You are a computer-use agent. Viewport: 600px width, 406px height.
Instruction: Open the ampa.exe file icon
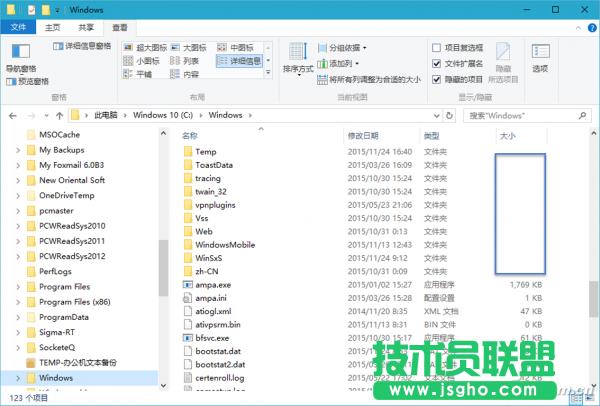click(187, 285)
